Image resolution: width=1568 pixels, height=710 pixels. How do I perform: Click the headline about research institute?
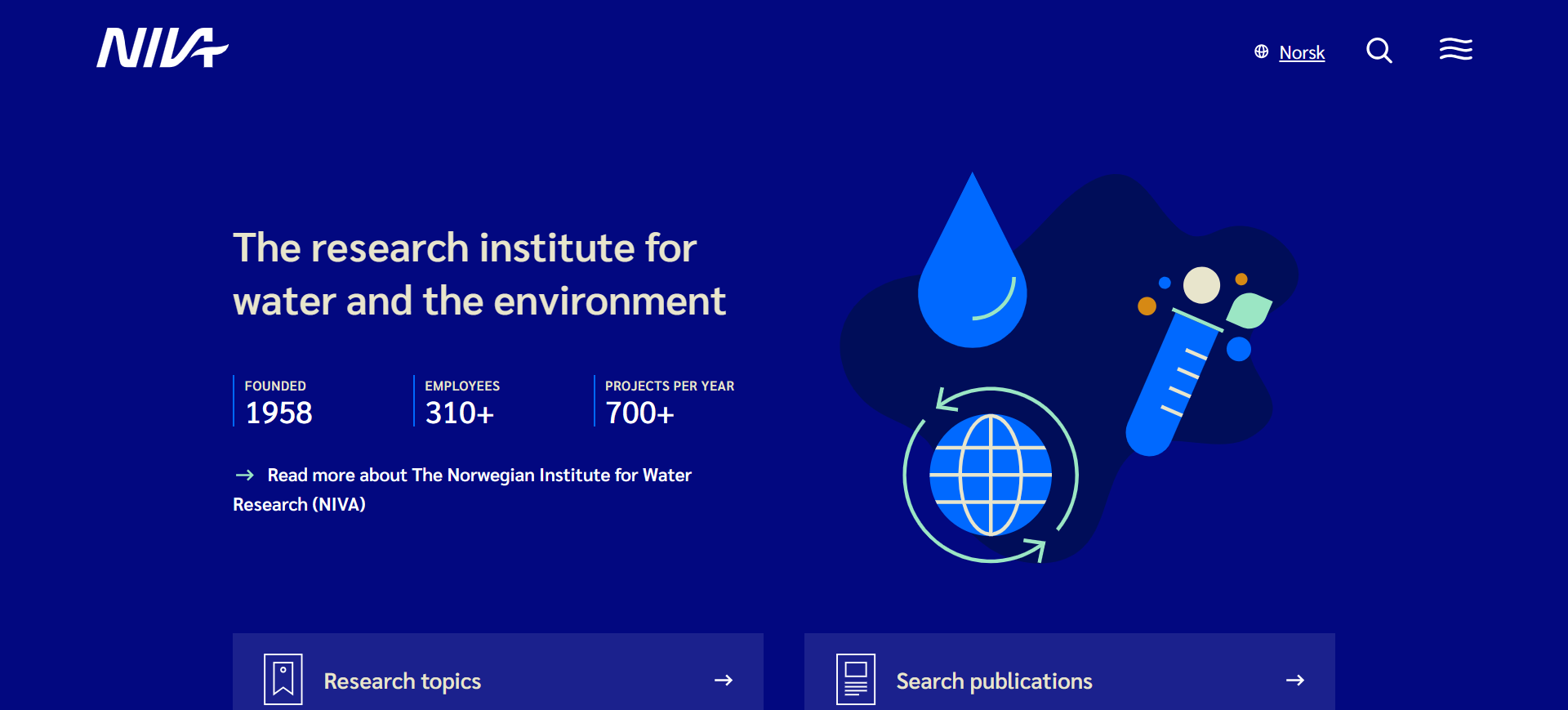(x=479, y=275)
